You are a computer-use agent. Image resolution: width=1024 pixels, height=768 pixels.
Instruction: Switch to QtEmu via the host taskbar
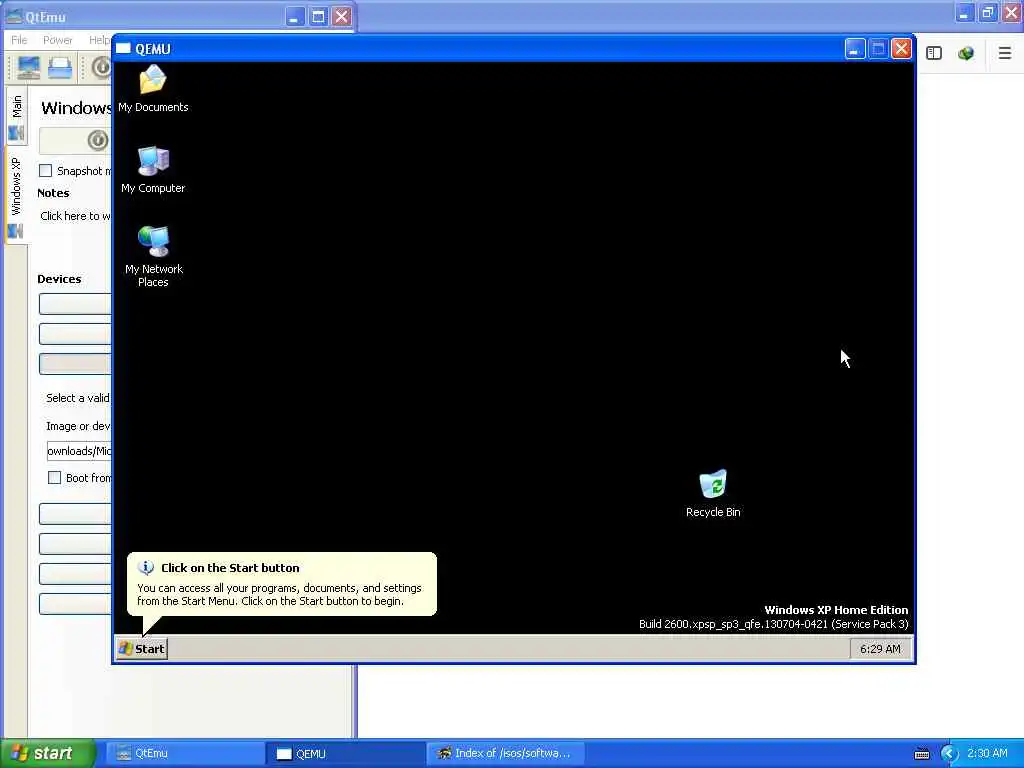point(185,753)
